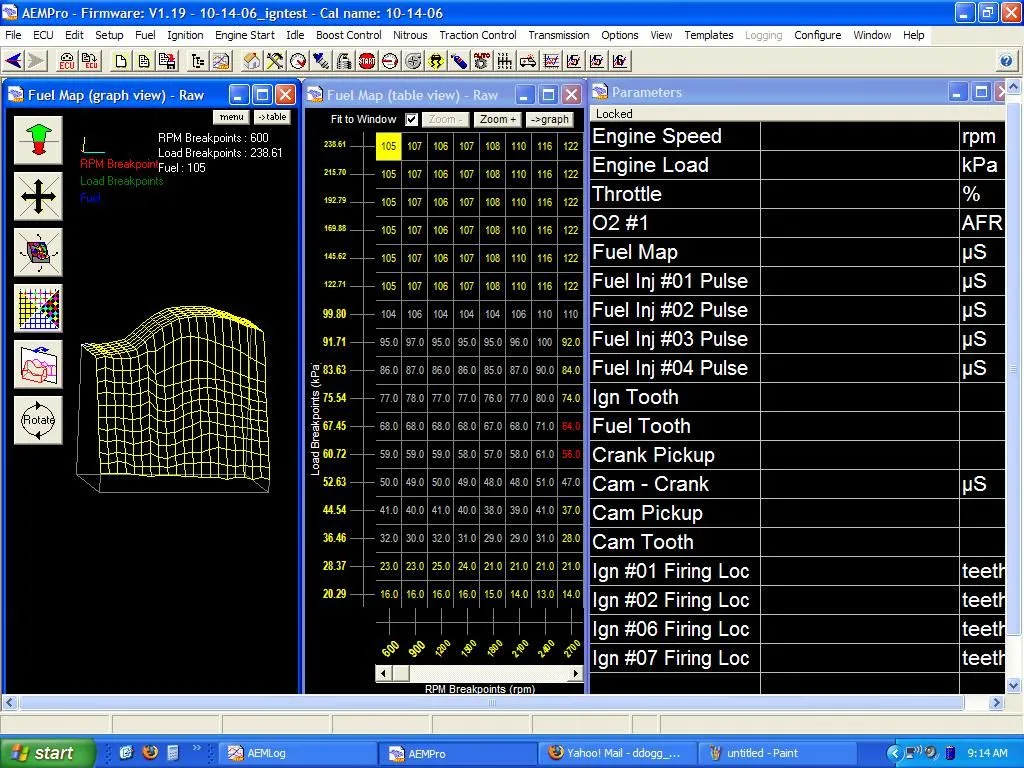1024x768 pixels.
Task: Click the grid surface style icon
Action: click(x=37, y=308)
